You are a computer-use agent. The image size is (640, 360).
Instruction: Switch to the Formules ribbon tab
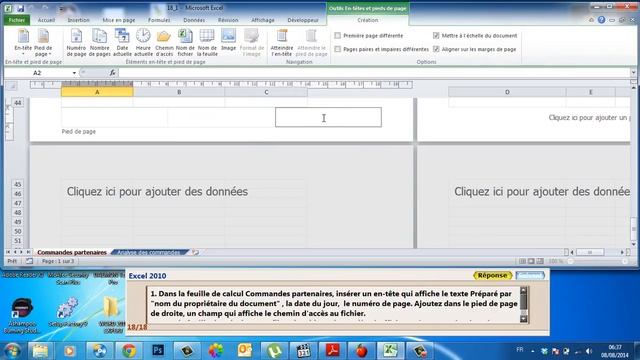(x=159, y=20)
